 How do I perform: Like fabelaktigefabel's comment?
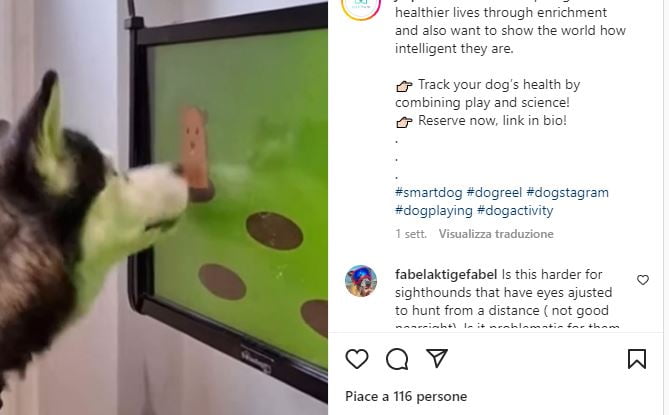[643, 280]
